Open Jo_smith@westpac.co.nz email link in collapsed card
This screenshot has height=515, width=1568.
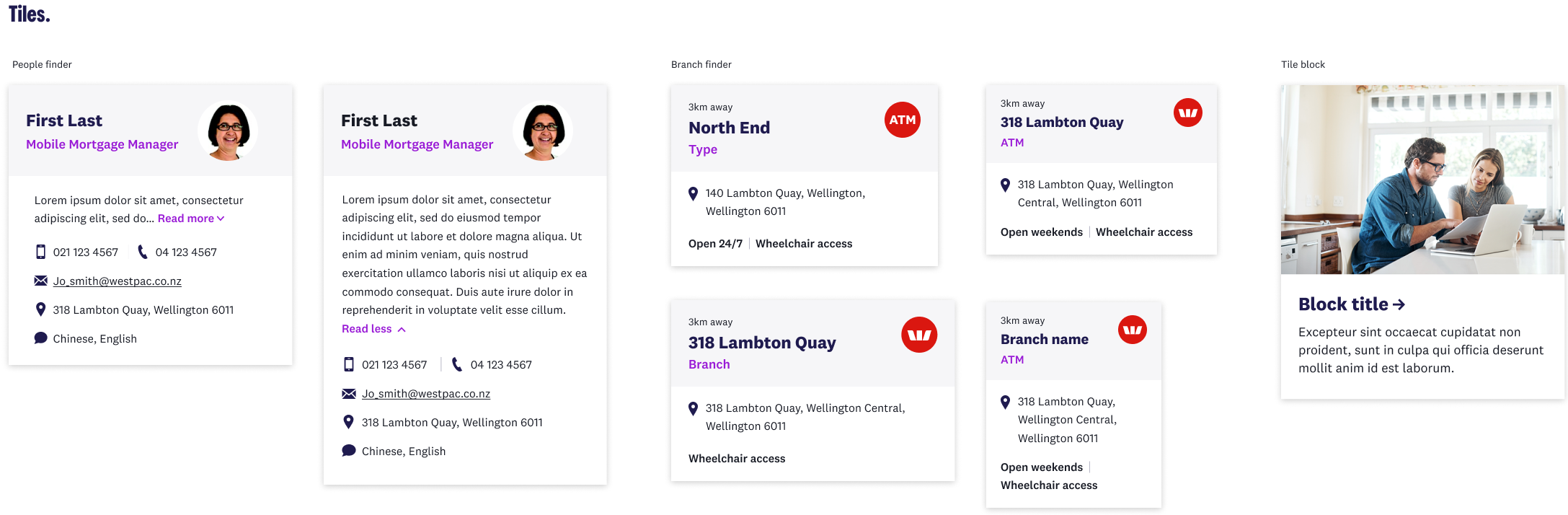(x=118, y=281)
